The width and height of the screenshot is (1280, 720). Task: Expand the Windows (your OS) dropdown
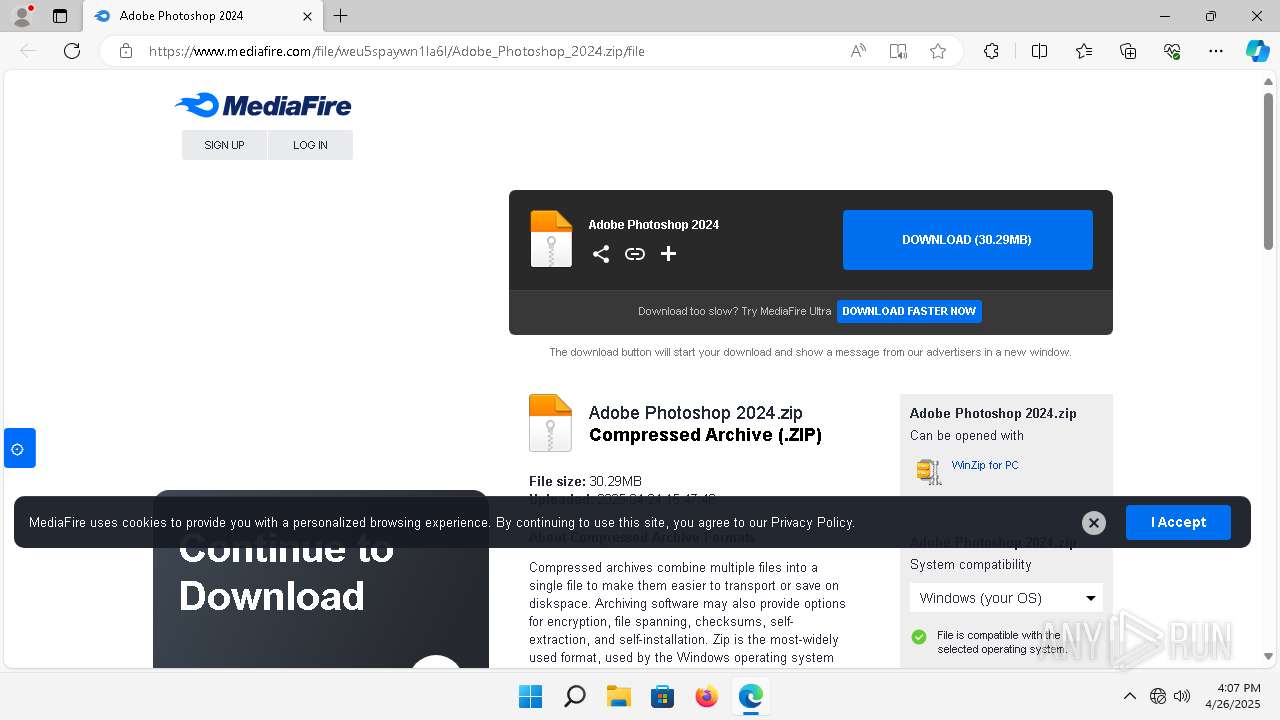[x=1006, y=598]
